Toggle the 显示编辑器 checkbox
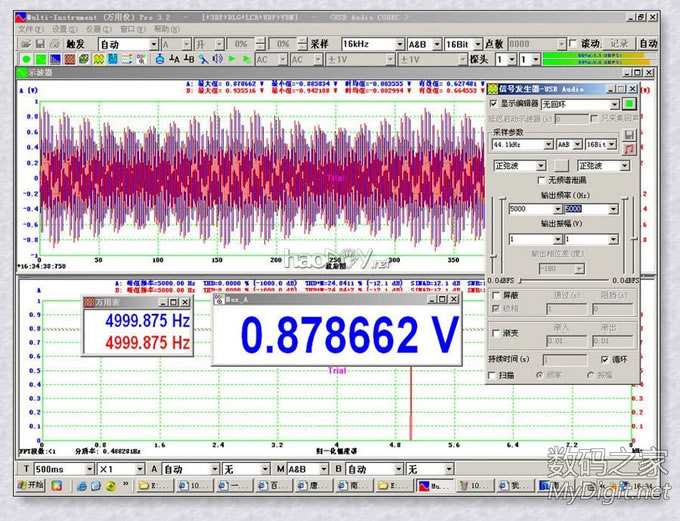Screen dimensions: 680x521 494,104
